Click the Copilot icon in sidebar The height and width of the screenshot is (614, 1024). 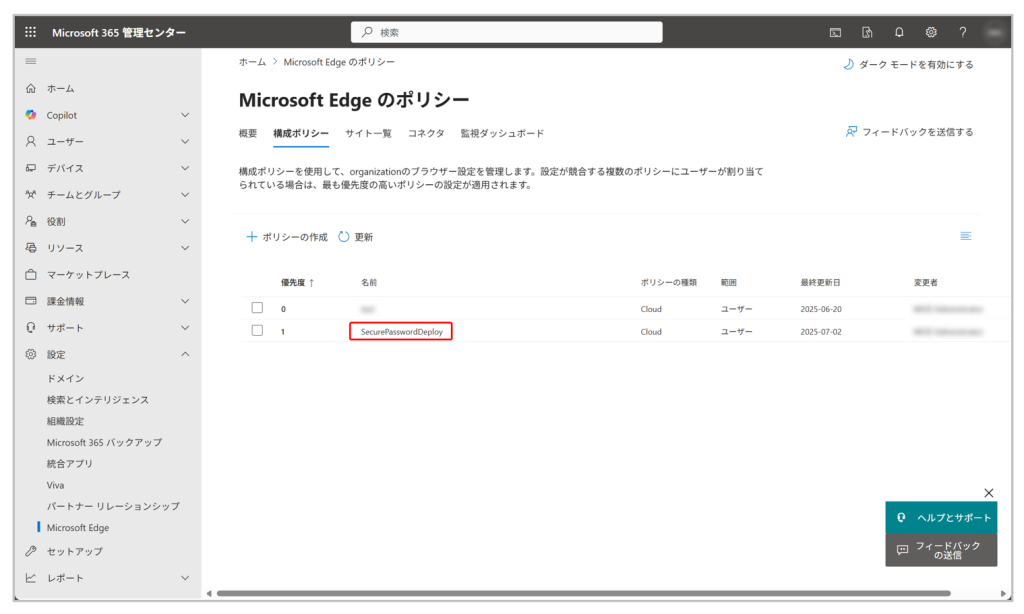coord(31,115)
